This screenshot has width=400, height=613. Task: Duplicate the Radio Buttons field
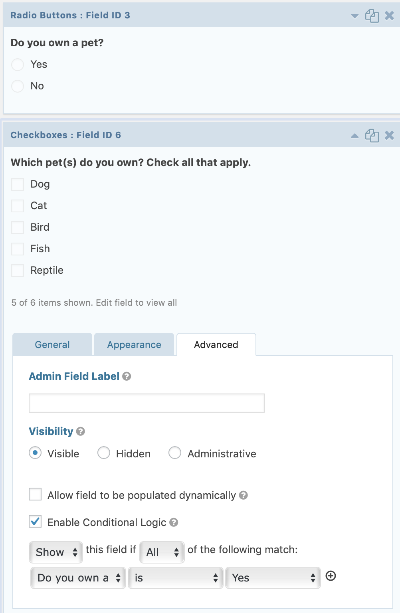372,16
